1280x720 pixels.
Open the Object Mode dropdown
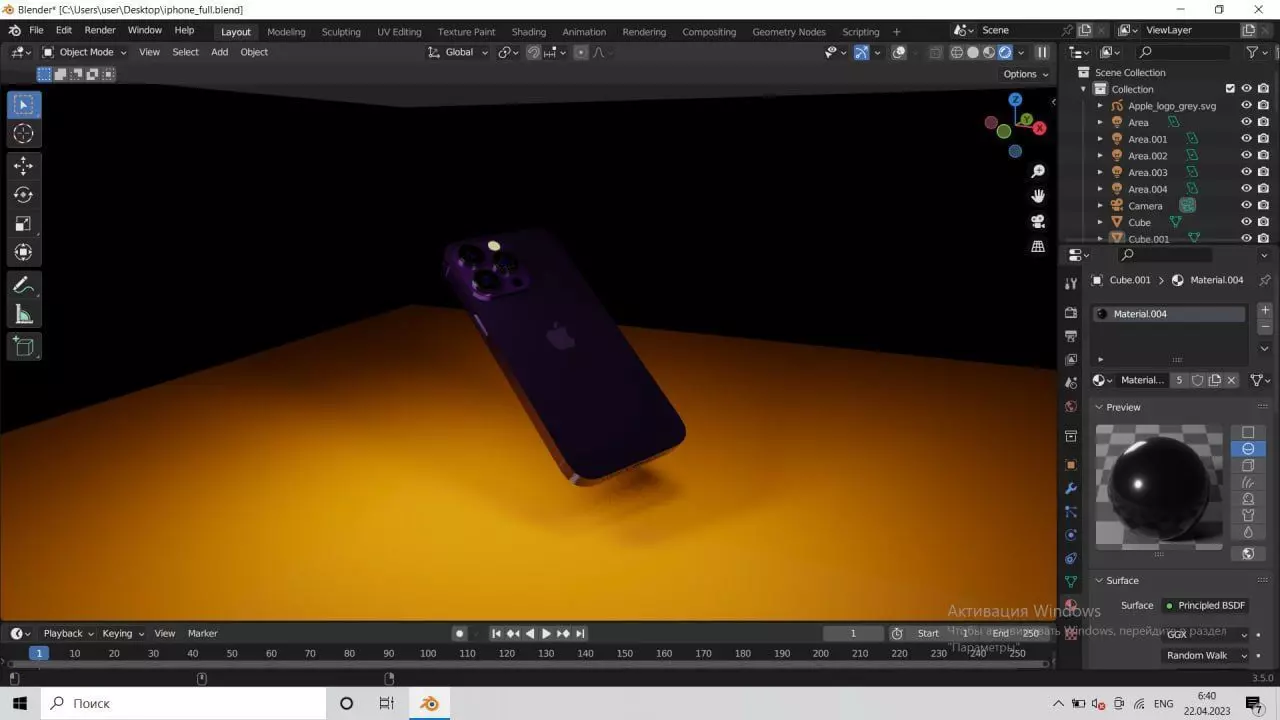pyautogui.click(x=84, y=52)
